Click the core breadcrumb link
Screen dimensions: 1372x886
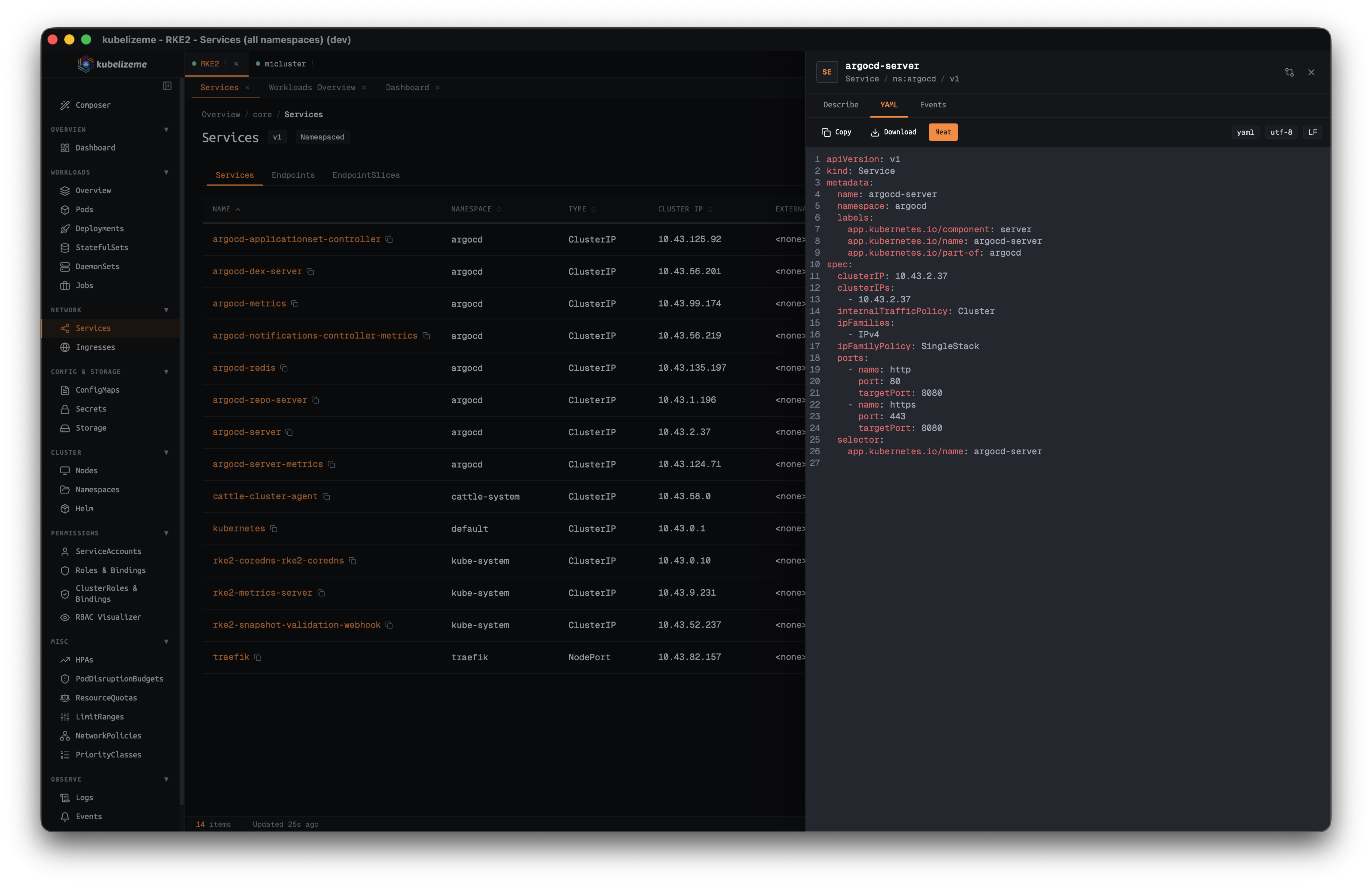click(262, 114)
